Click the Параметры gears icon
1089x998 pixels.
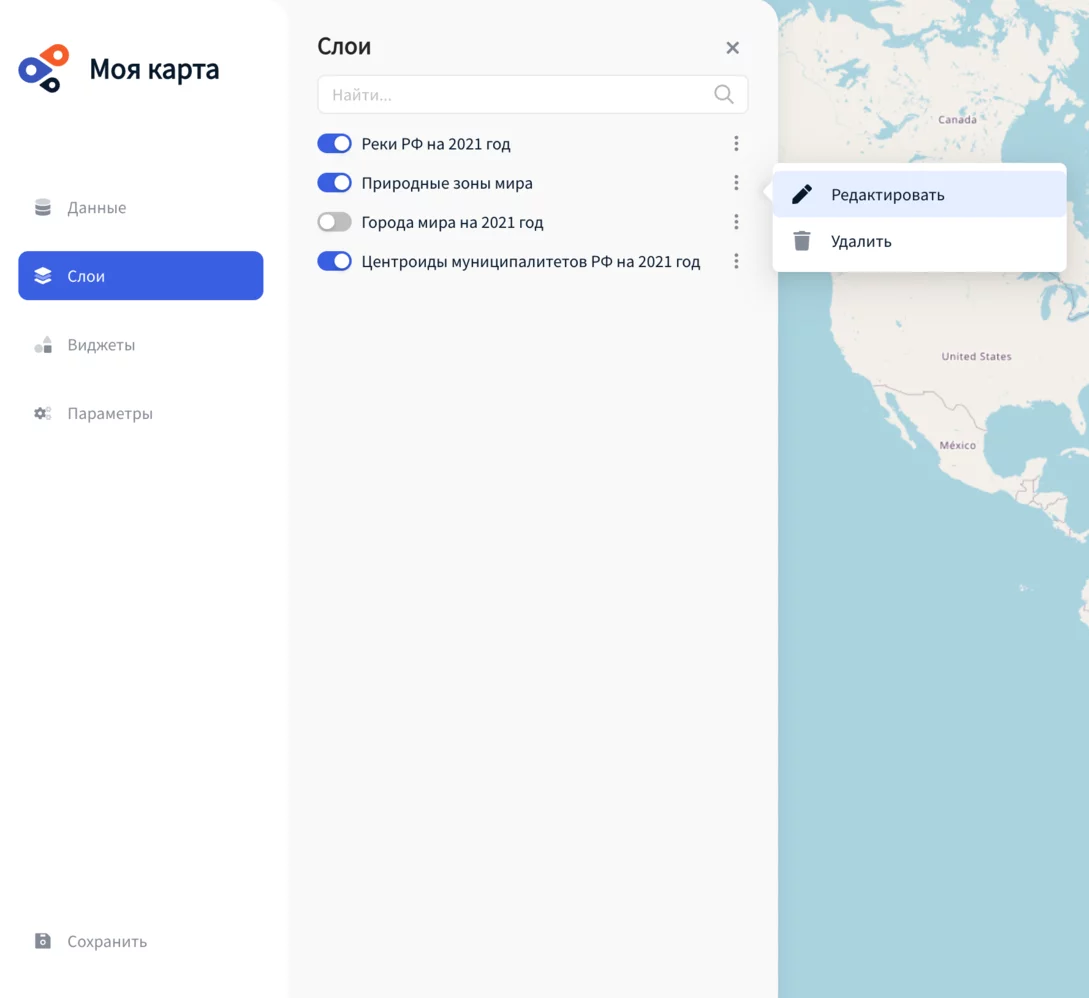click(x=43, y=413)
